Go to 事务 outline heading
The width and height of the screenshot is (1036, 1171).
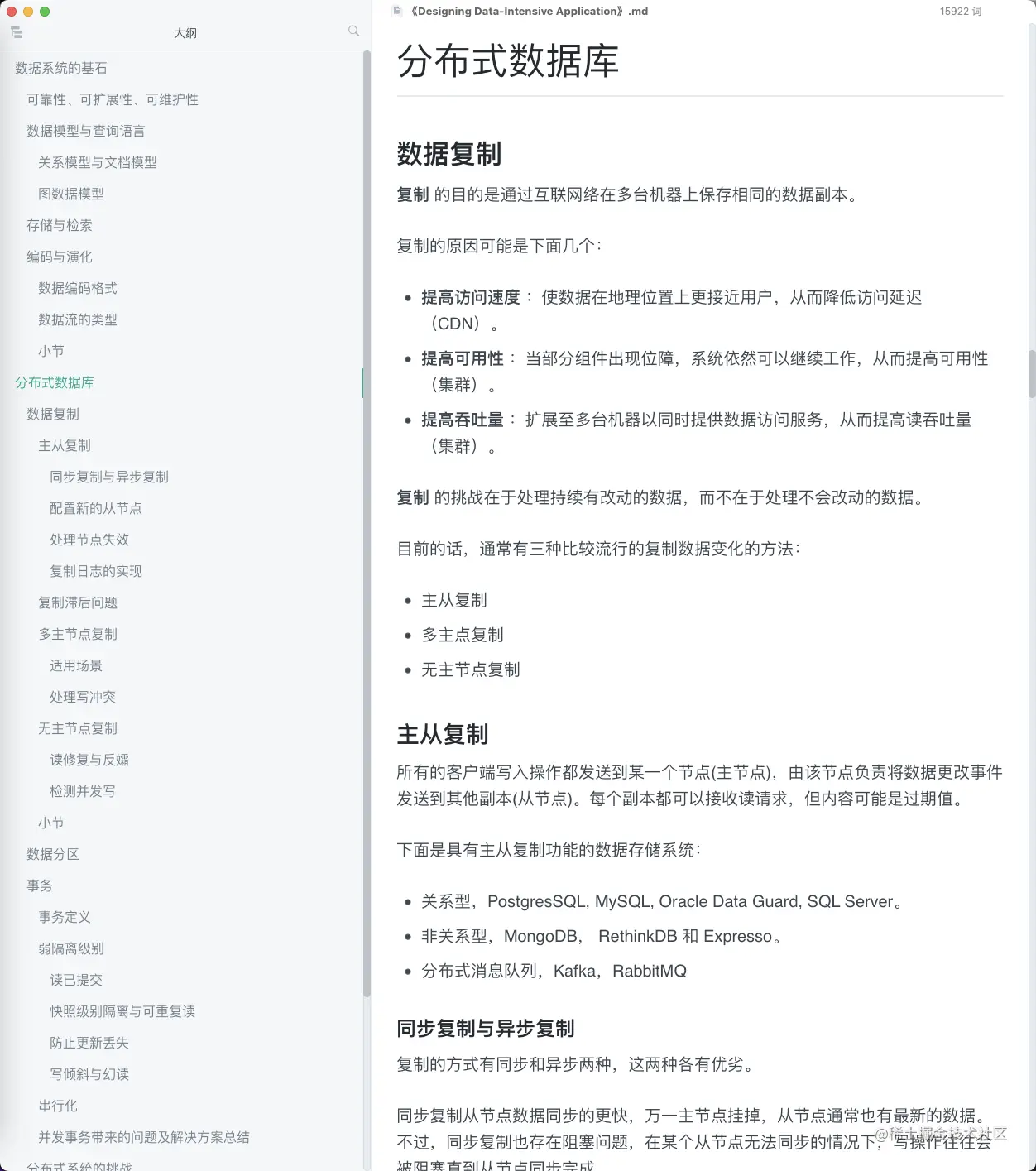[40, 885]
